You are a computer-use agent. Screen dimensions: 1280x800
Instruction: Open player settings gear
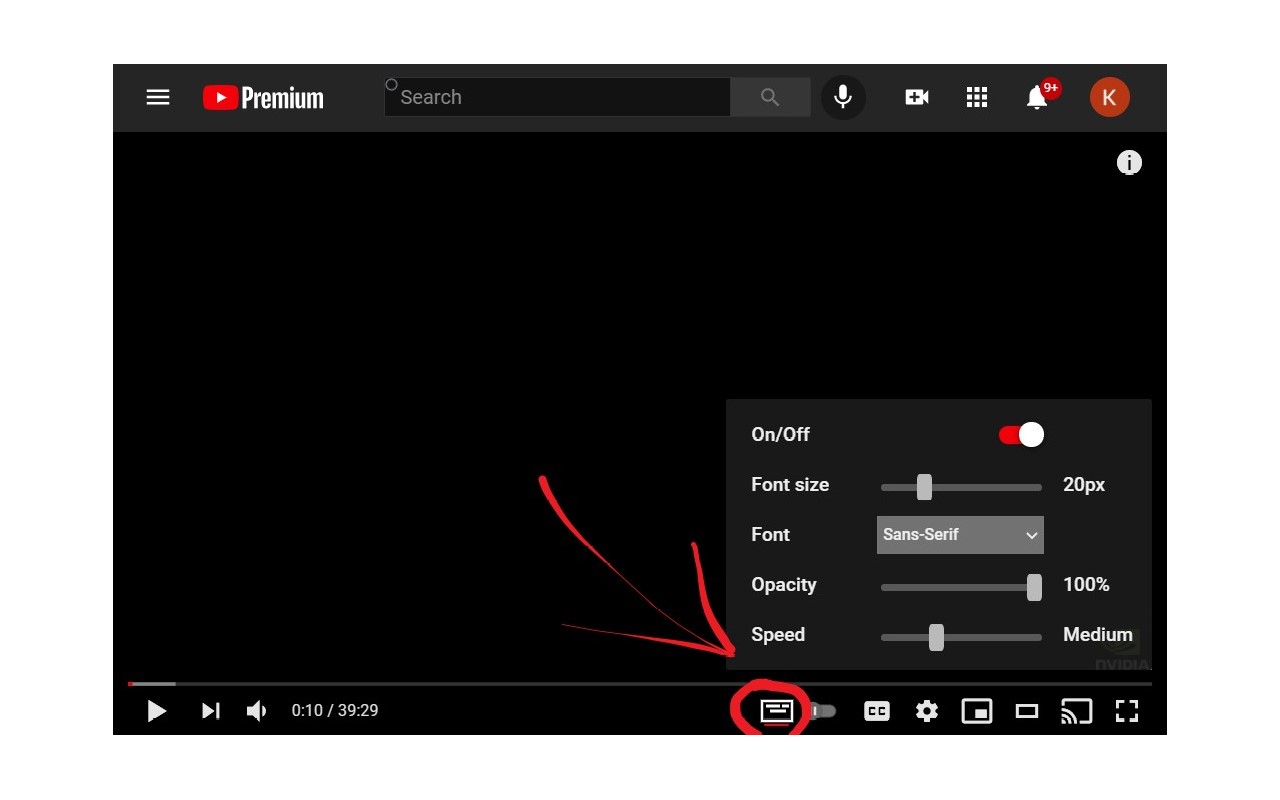point(927,711)
